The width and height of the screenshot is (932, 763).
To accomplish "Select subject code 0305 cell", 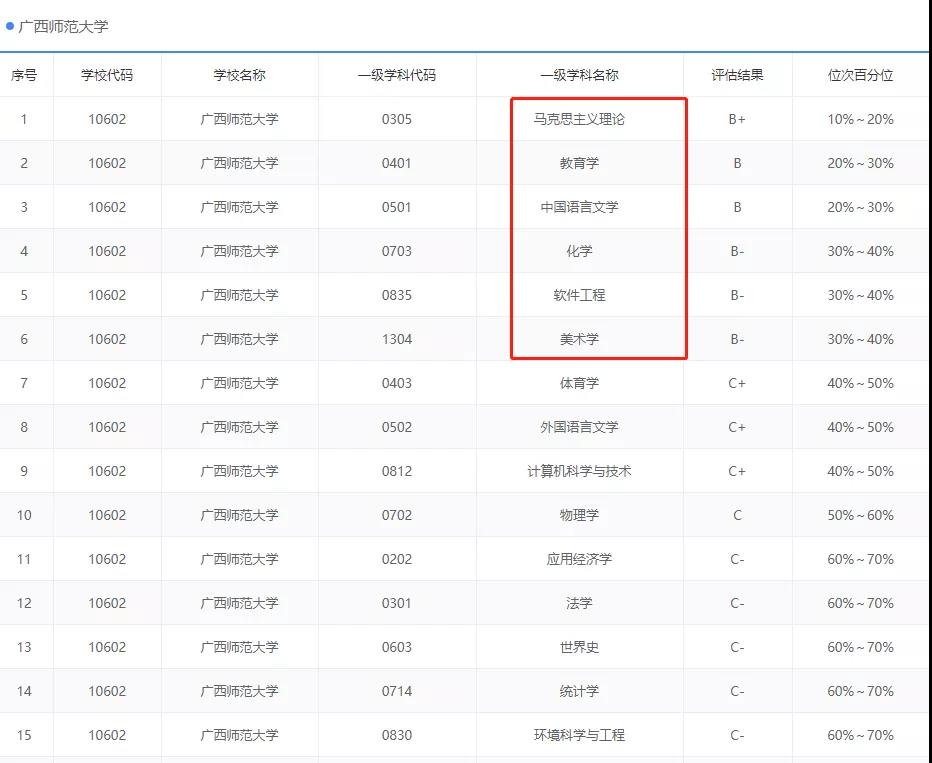I will point(396,119).
